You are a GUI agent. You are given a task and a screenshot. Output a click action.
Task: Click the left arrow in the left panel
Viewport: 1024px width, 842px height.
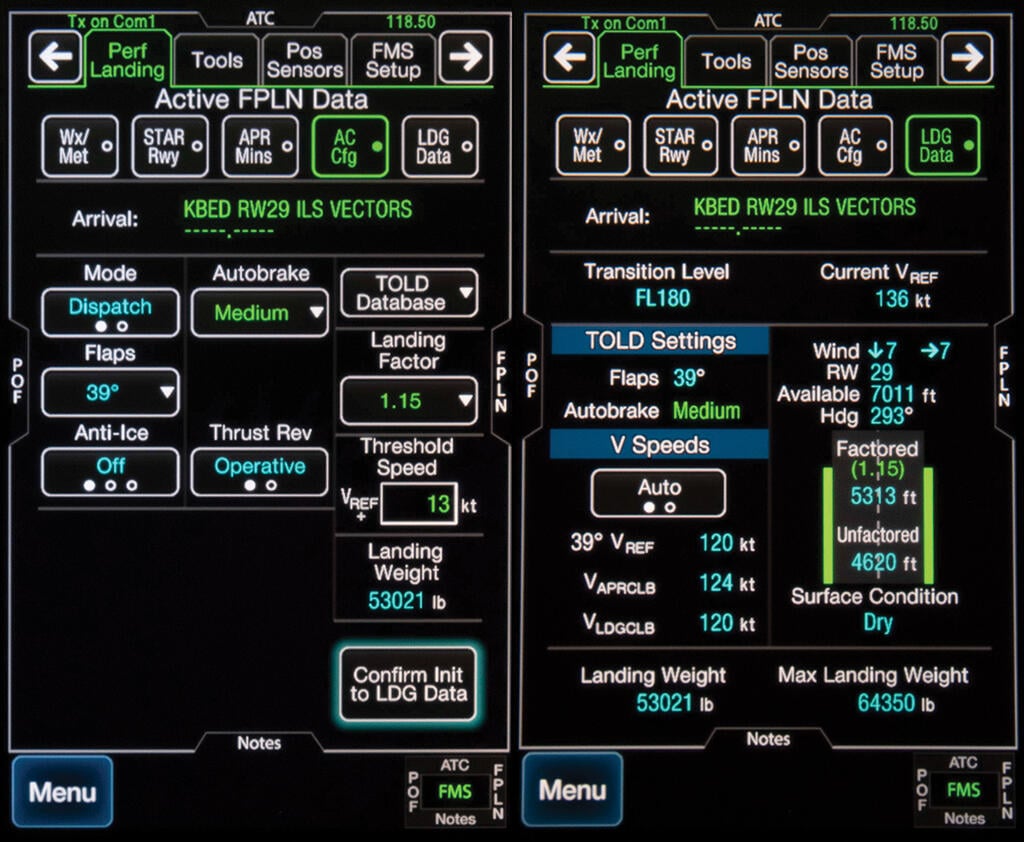(x=54, y=58)
